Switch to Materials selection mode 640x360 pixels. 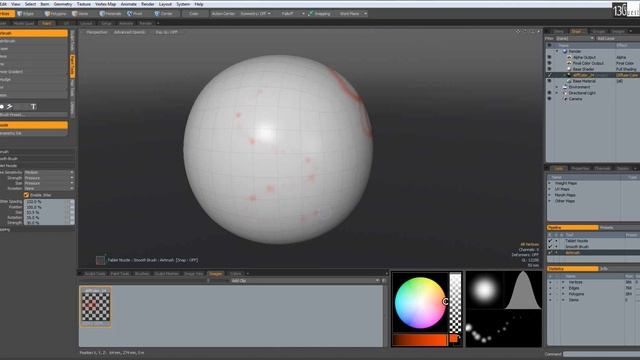click(111, 13)
